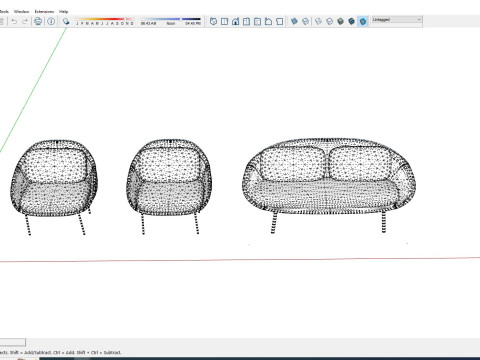
Task: Click the Redo arrow in the toolbar
Action: [25, 22]
